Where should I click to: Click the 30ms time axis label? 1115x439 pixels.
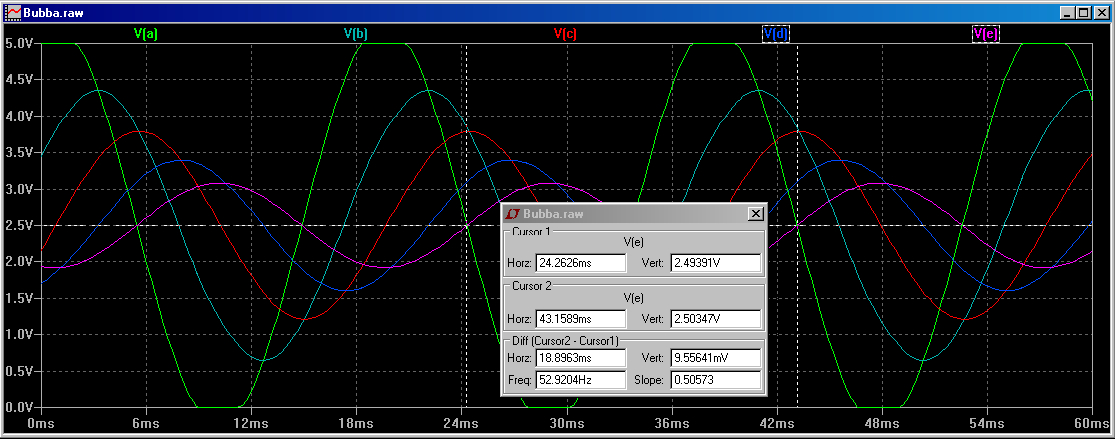566,424
